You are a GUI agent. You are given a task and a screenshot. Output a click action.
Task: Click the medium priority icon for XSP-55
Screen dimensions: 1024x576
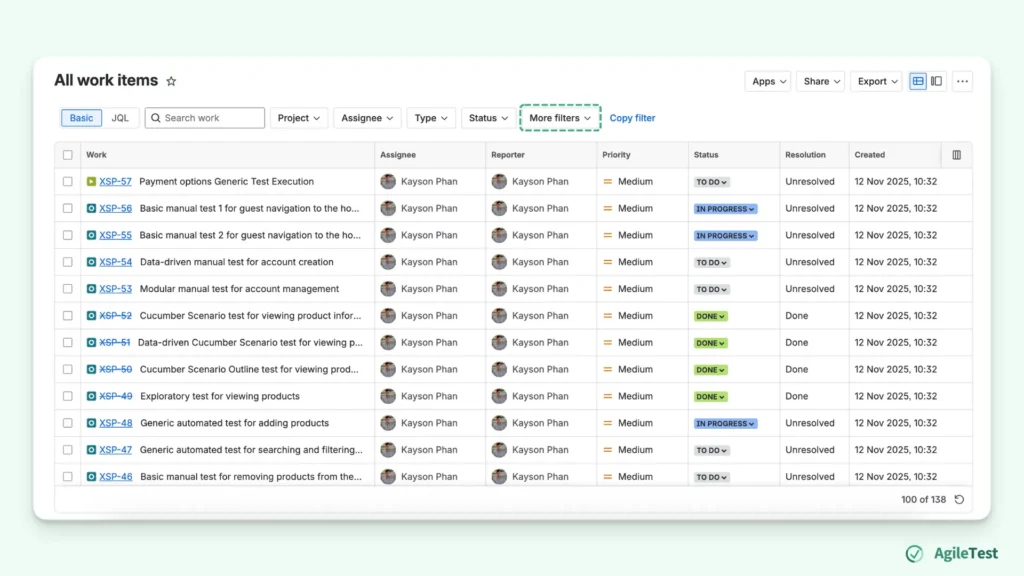(608, 235)
